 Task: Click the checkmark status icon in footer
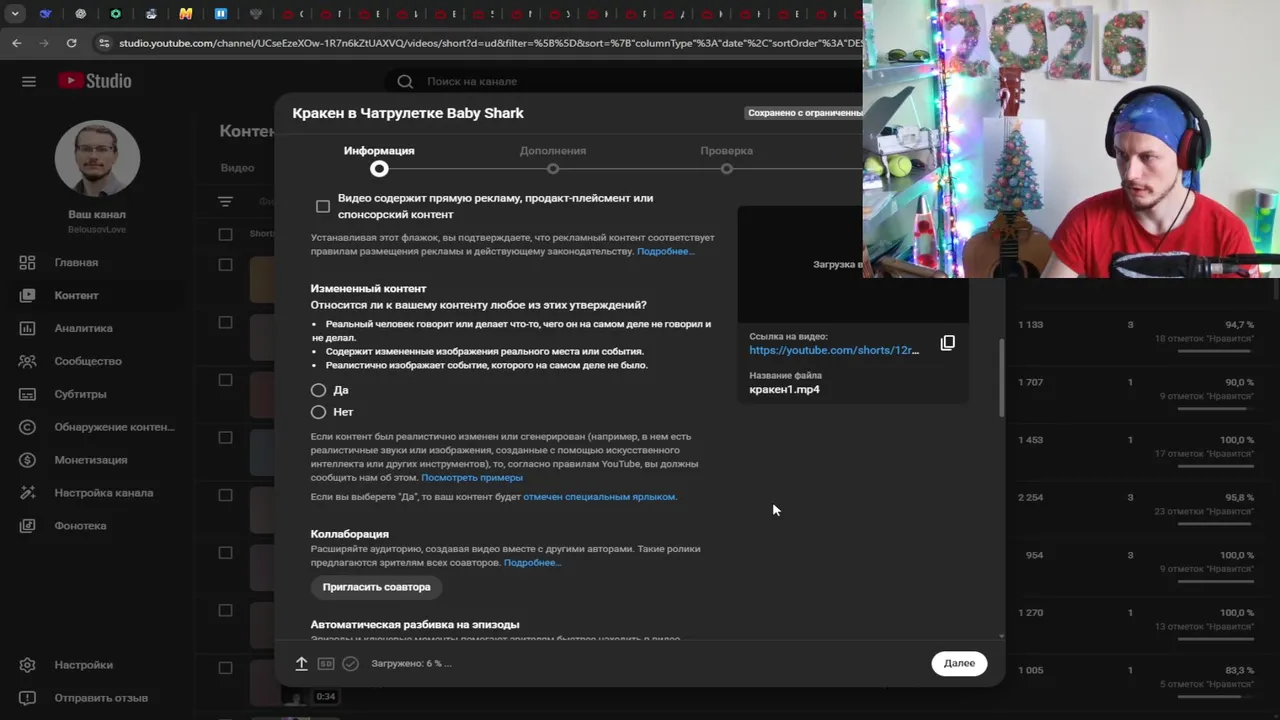pos(350,663)
